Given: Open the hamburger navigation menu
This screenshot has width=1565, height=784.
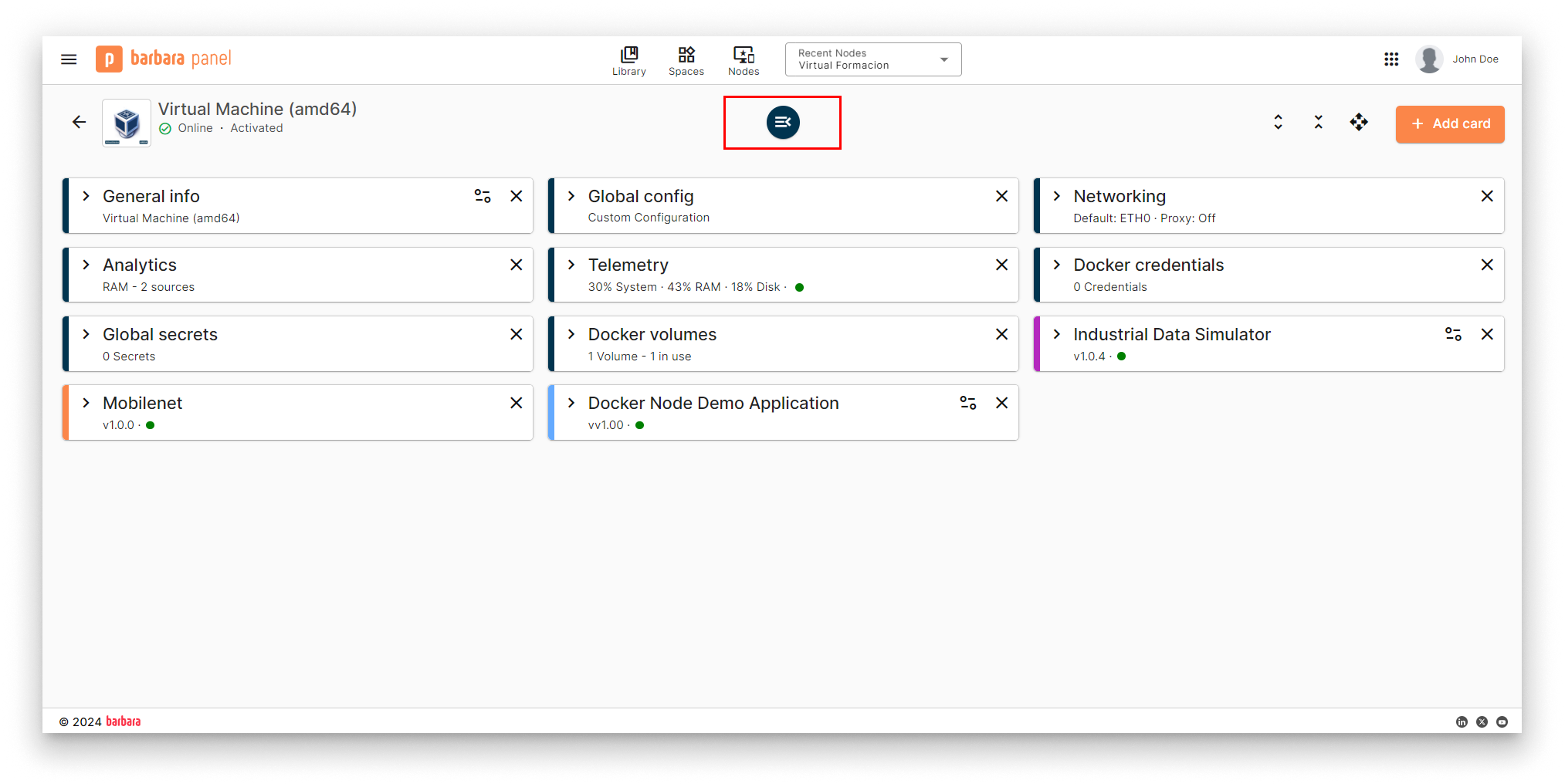Looking at the screenshot, I should (68, 59).
